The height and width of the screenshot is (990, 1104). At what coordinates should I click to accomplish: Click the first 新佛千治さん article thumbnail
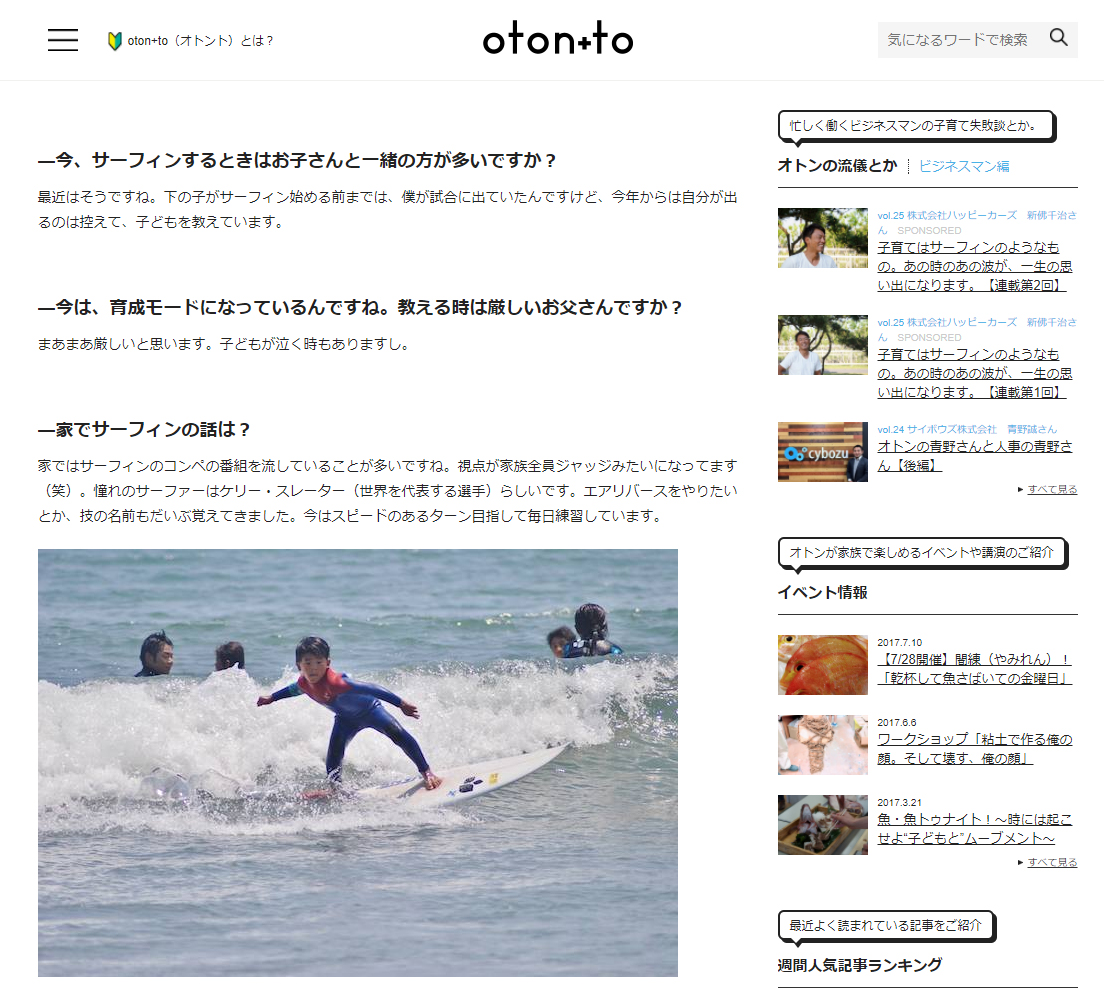(822, 238)
